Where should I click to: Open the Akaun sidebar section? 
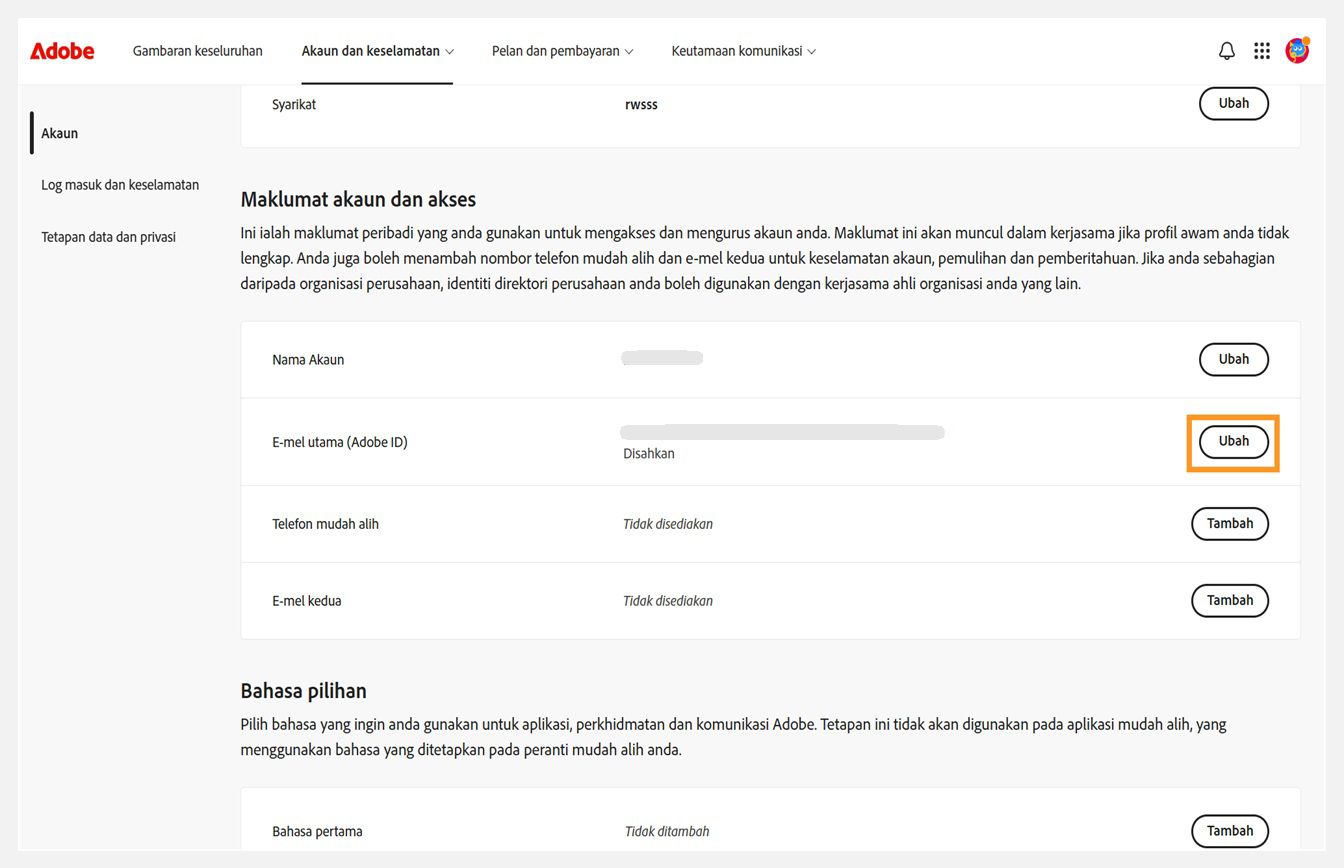point(59,132)
